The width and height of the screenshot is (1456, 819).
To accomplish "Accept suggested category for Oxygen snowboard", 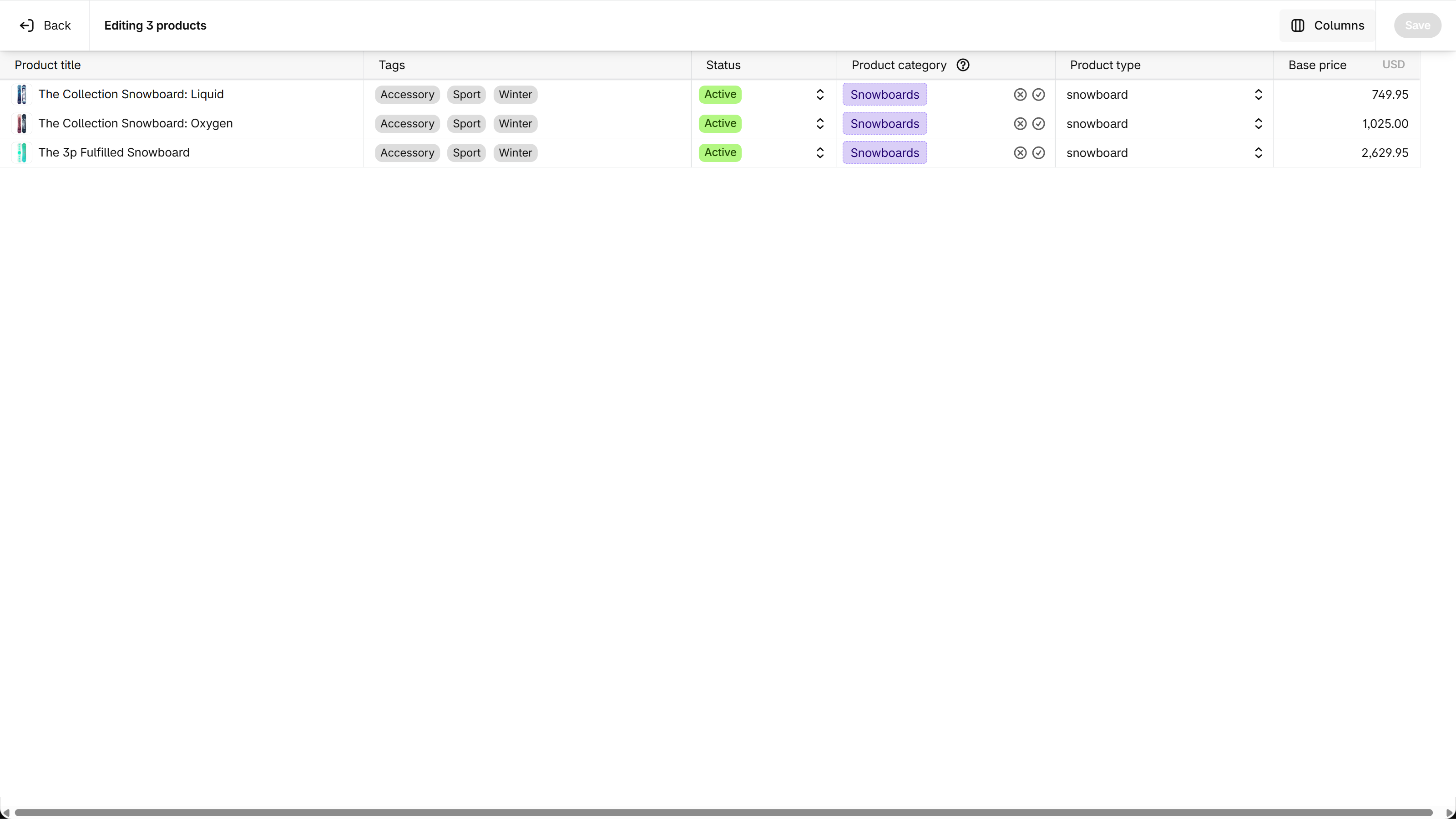I will 1038,124.
